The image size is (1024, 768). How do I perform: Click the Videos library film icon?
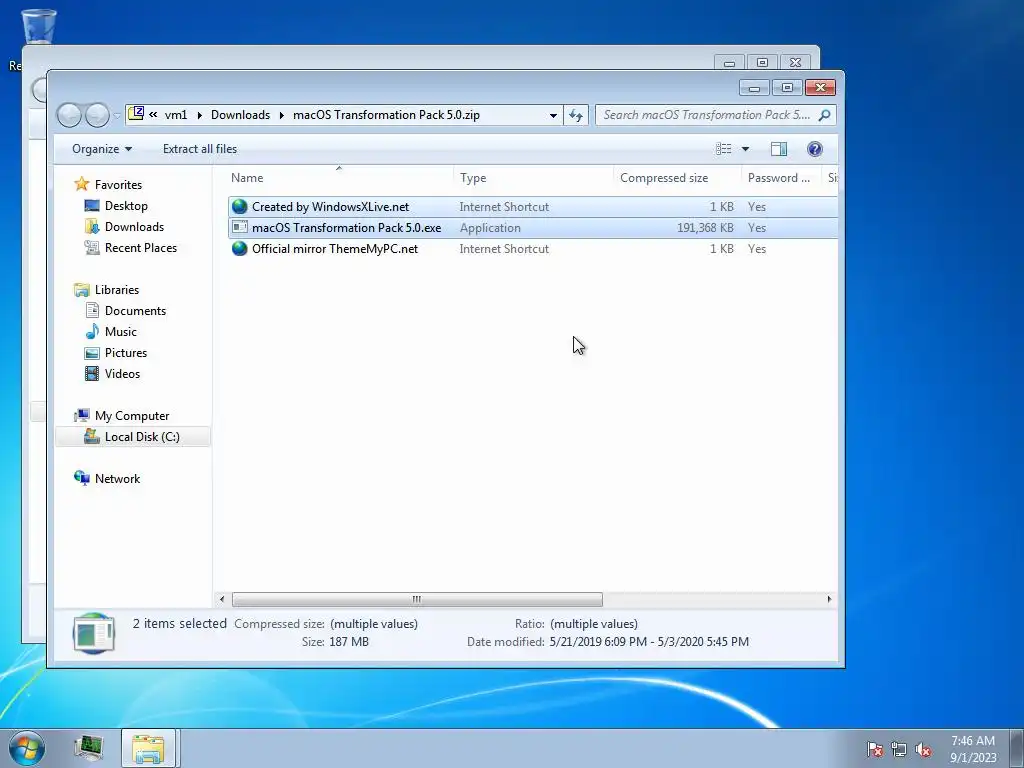pos(92,374)
